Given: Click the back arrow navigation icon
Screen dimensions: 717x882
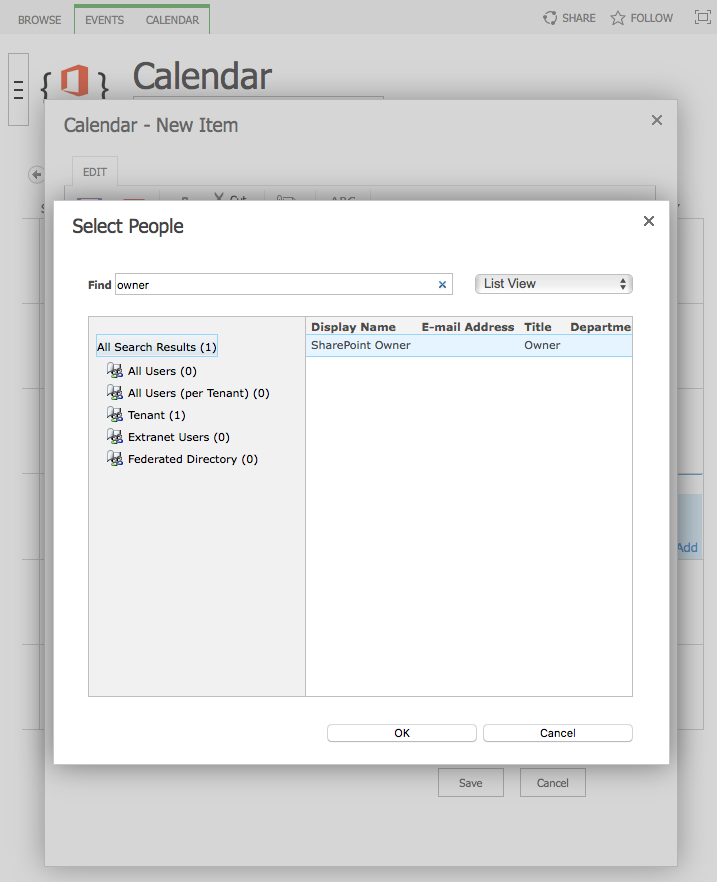Looking at the screenshot, I should coord(37,174).
